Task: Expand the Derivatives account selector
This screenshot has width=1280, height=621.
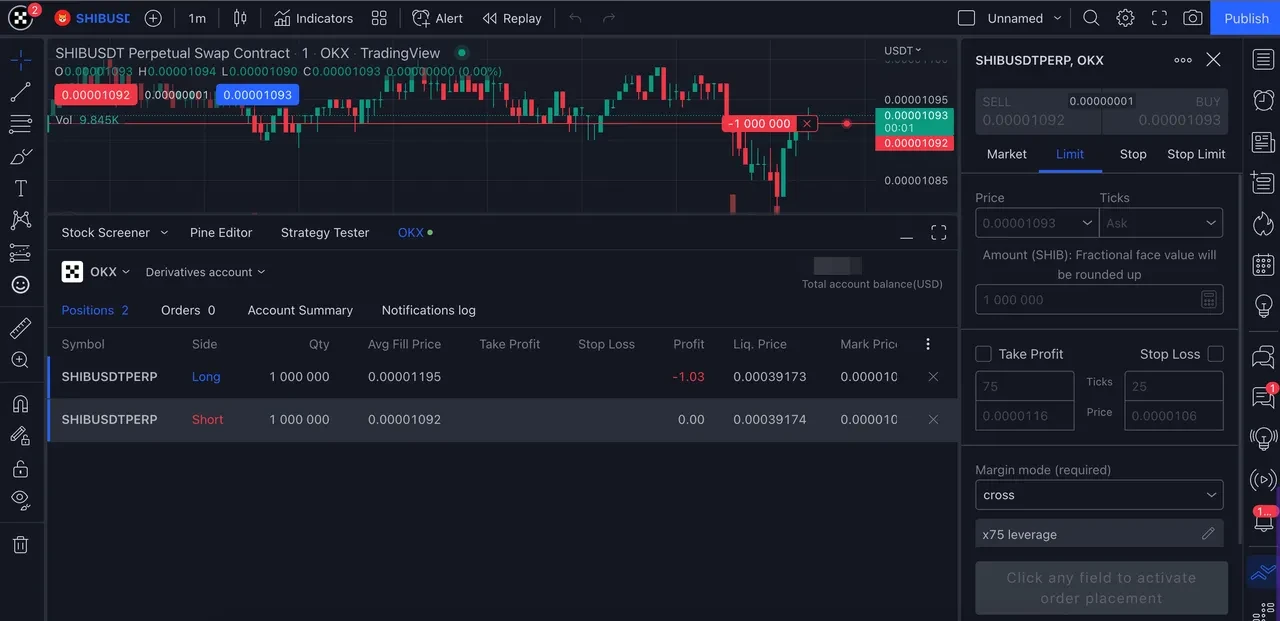Action: click(x=205, y=272)
